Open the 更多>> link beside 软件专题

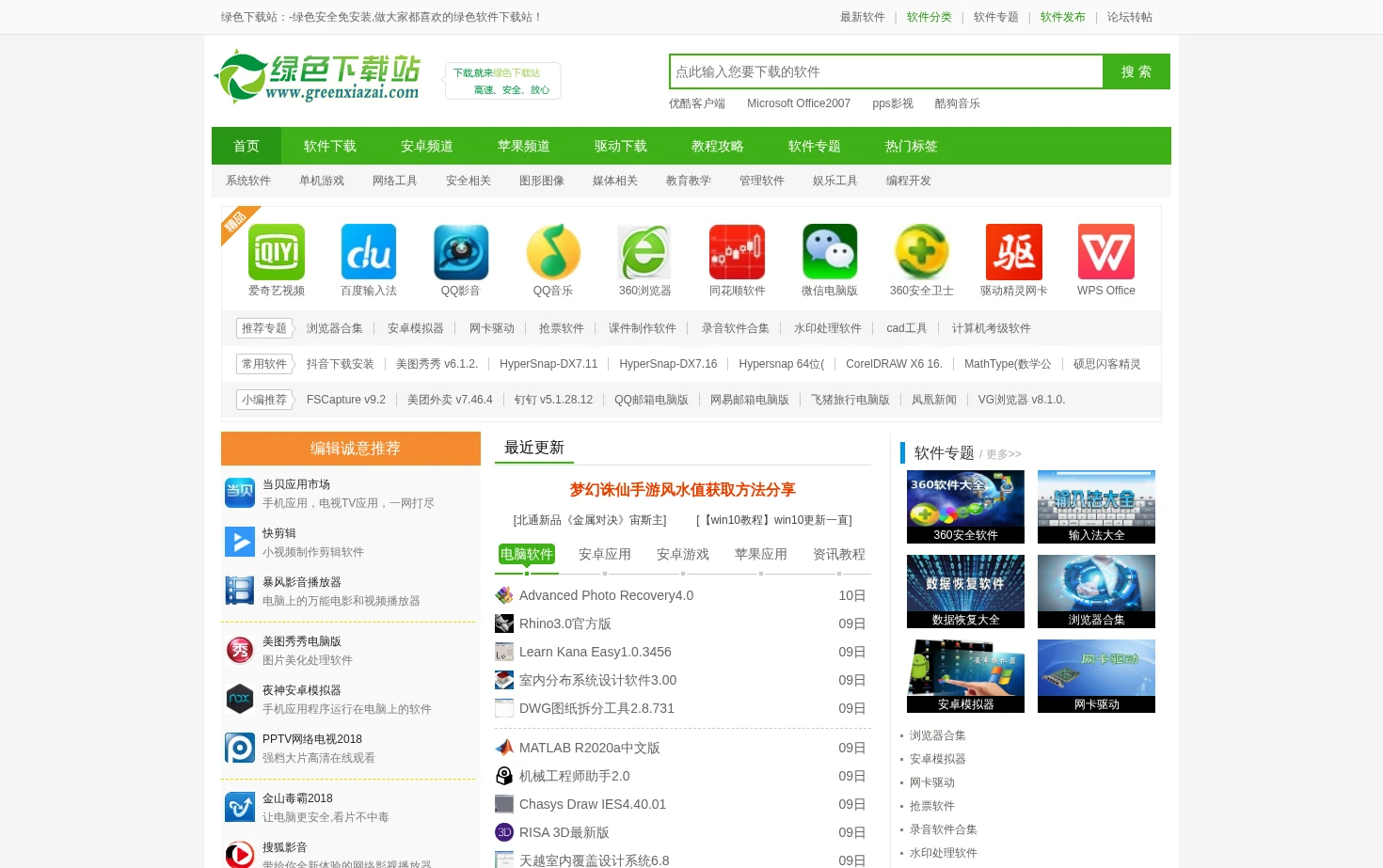[1004, 454]
